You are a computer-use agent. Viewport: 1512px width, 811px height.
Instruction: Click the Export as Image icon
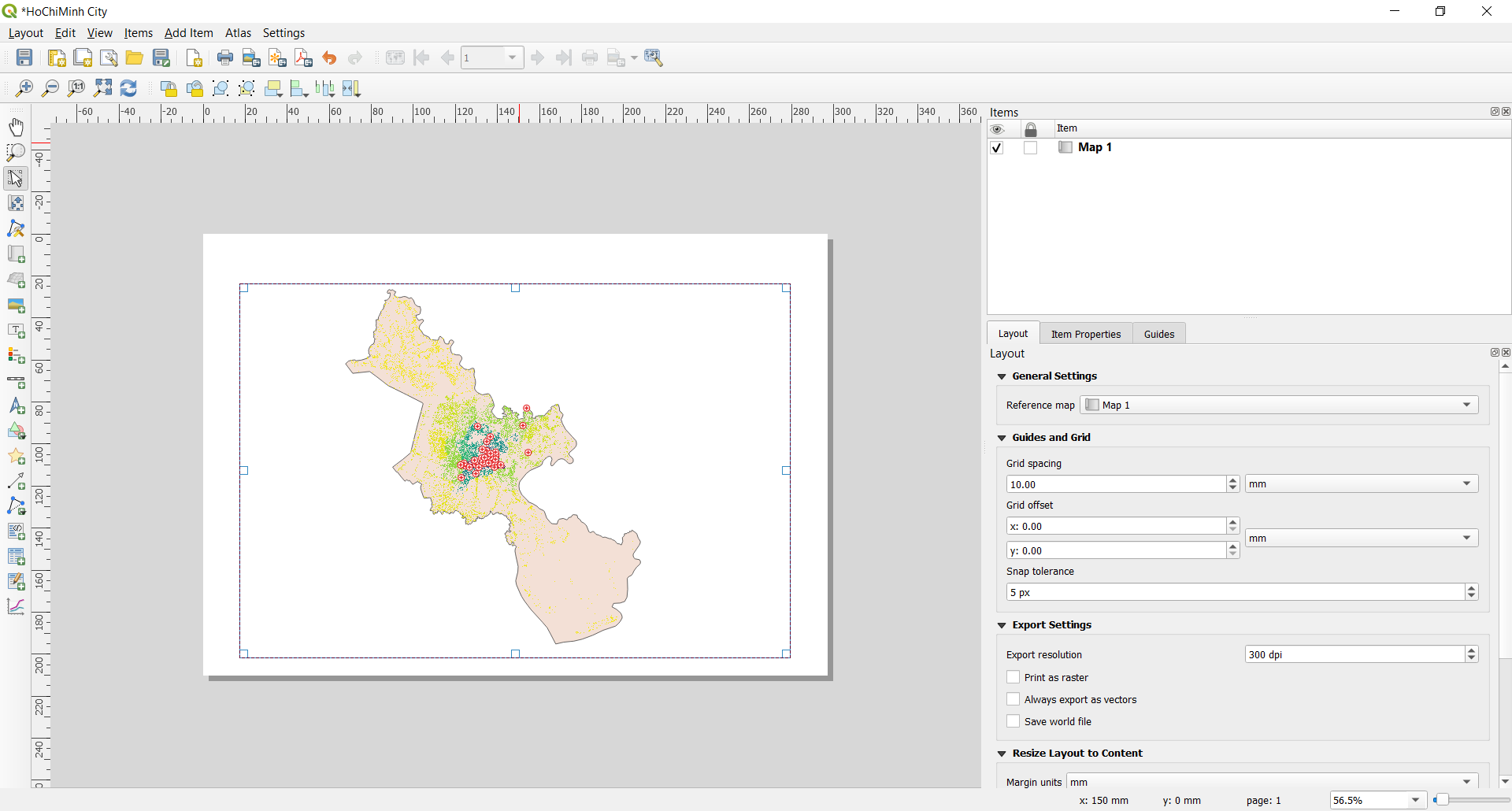[x=251, y=57]
